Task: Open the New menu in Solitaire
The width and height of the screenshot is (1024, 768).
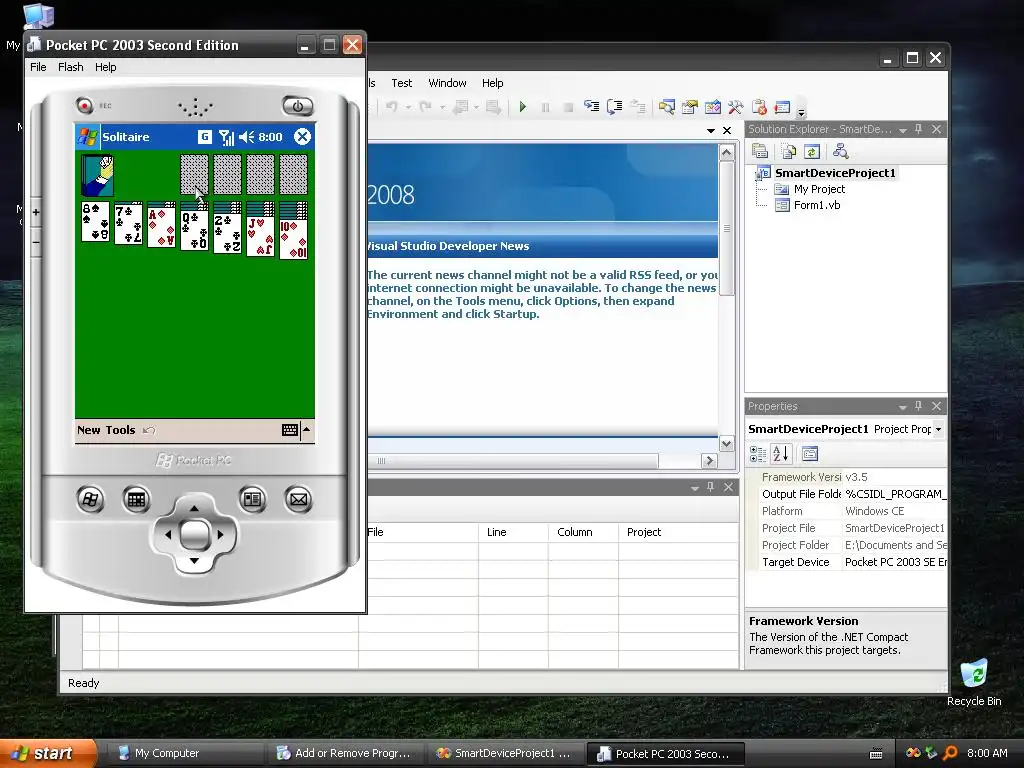Action: [89, 430]
